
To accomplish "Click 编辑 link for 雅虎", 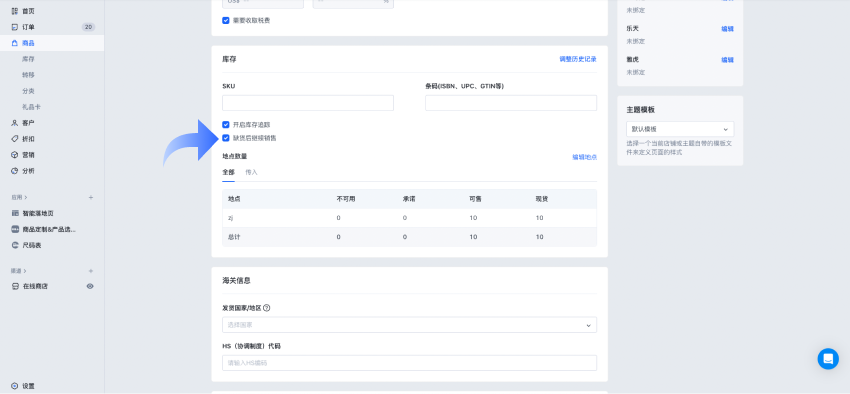I will point(727,60).
